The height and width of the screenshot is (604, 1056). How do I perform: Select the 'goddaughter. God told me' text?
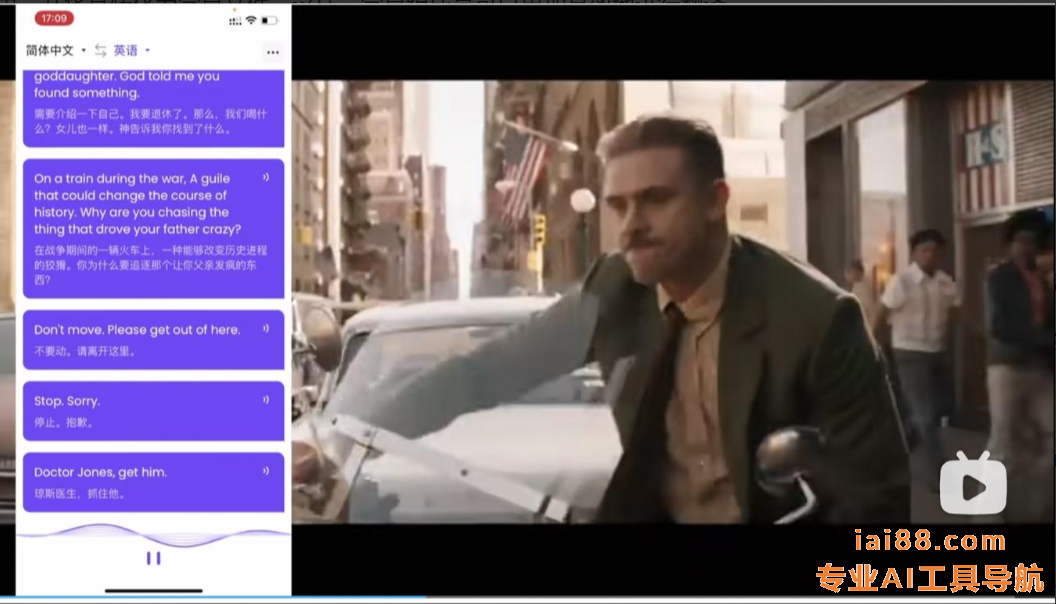(x=127, y=84)
